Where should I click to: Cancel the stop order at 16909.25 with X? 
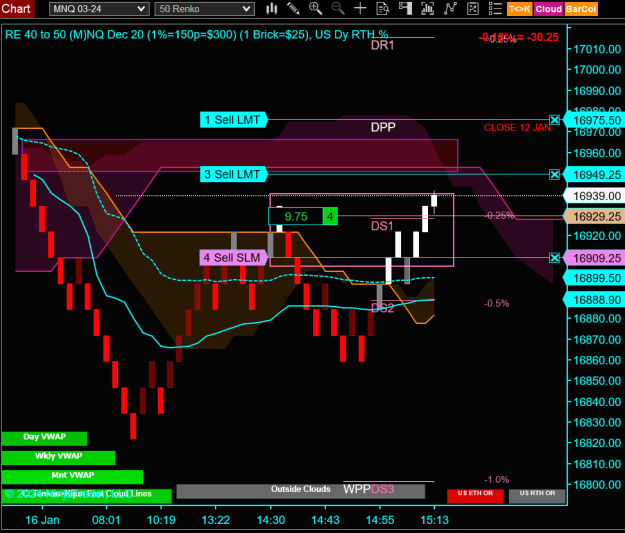(554, 258)
